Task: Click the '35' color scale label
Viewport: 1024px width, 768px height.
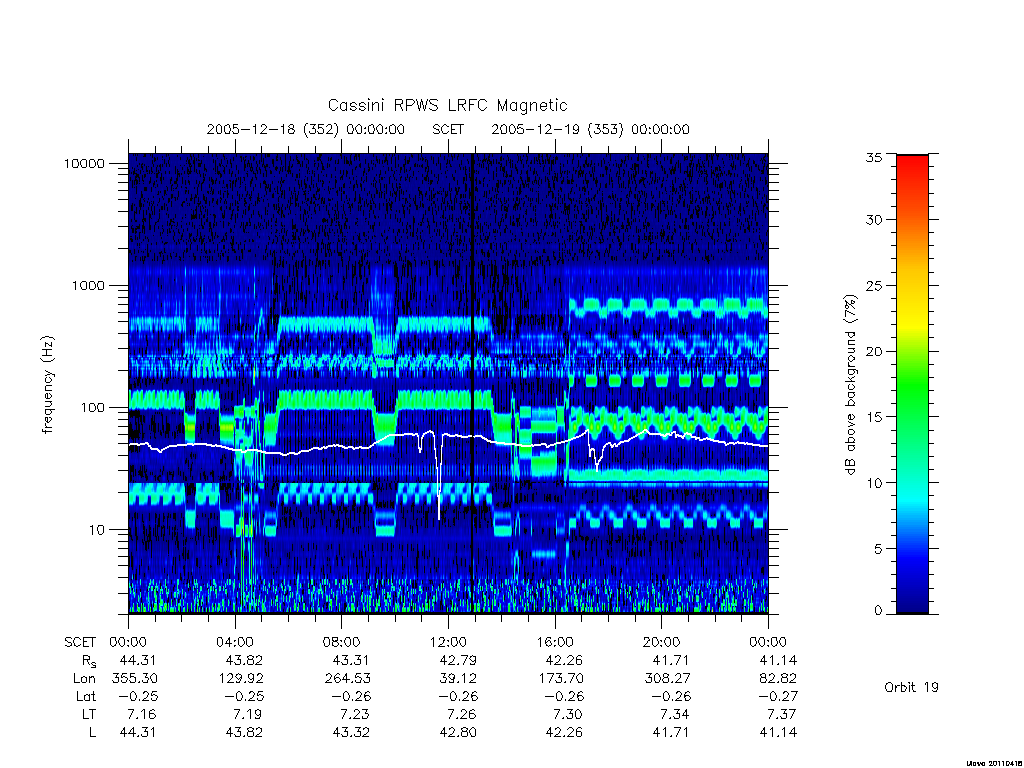Action: 873,157
